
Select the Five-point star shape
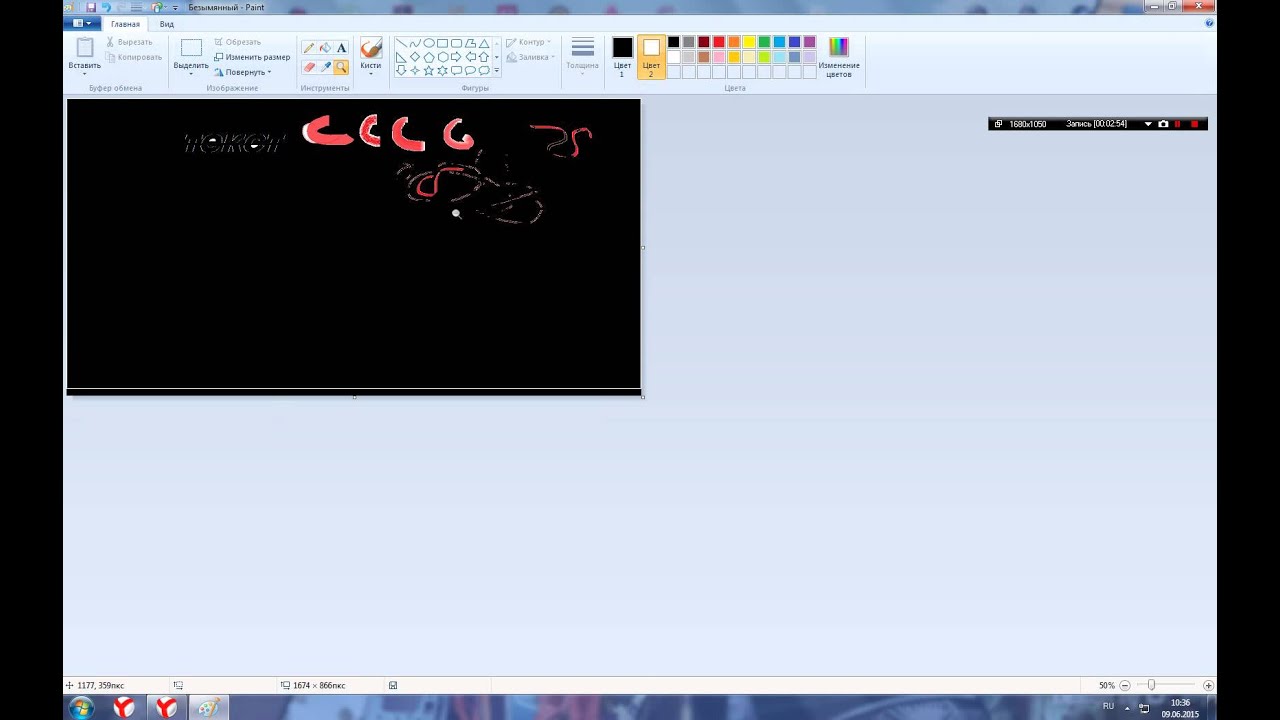pyautogui.click(x=429, y=71)
